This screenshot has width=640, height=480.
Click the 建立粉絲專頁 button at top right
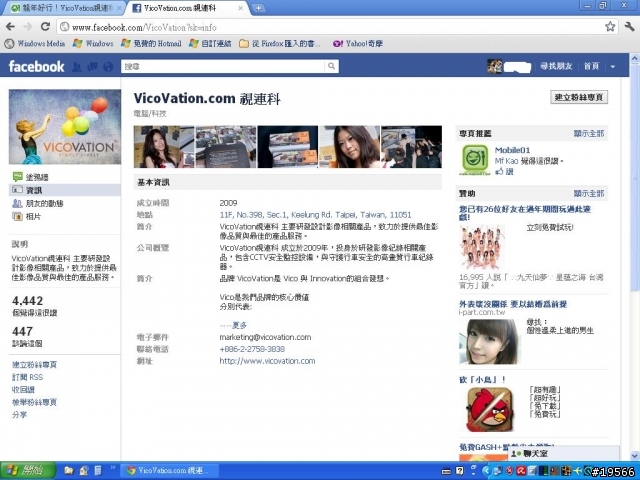pos(579,97)
